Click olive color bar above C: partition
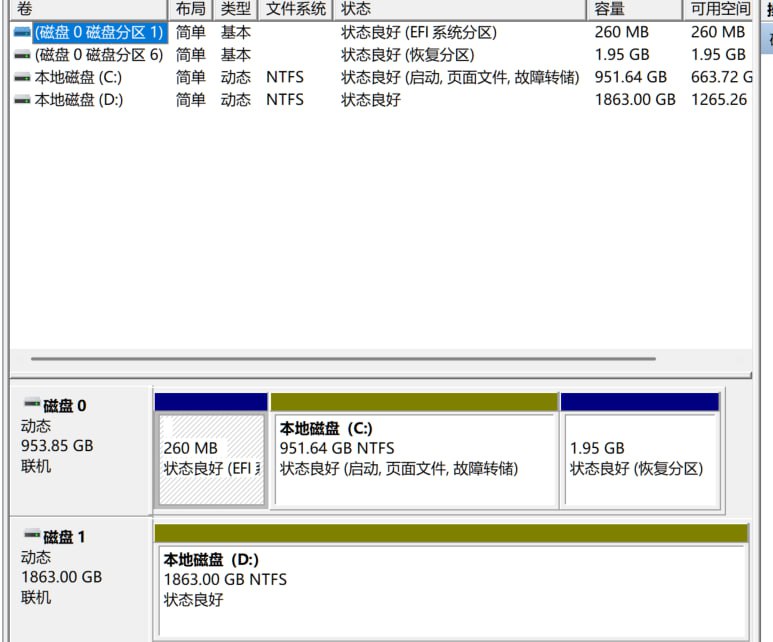Image resolution: width=773 pixels, height=642 pixels. (414, 402)
